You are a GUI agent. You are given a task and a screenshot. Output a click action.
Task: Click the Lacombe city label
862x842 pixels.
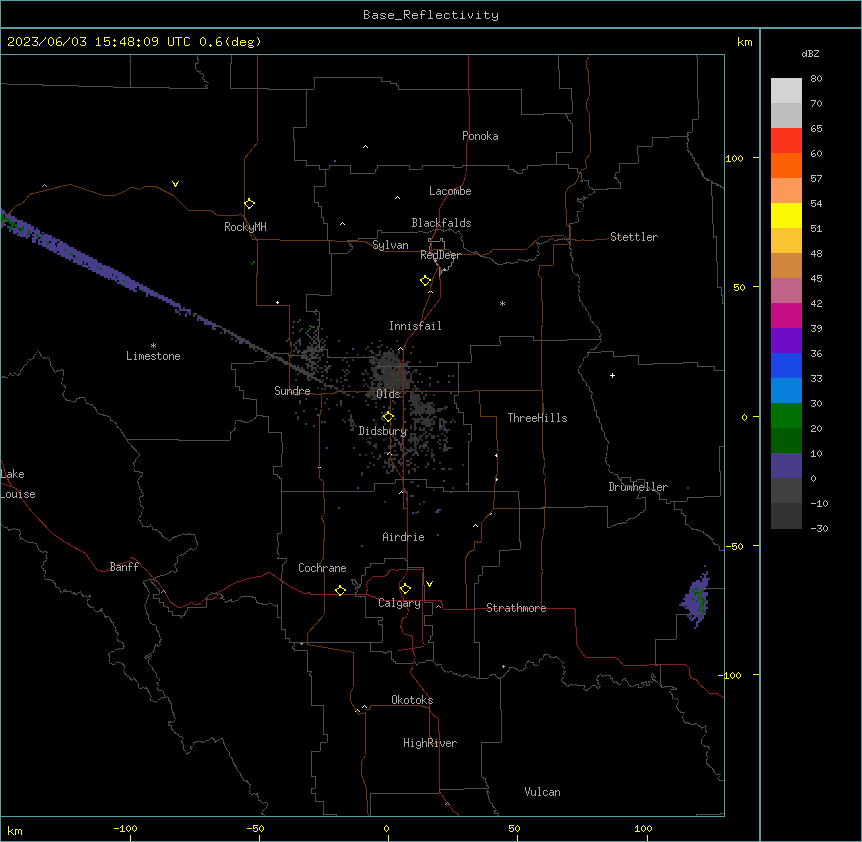pyautogui.click(x=450, y=191)
